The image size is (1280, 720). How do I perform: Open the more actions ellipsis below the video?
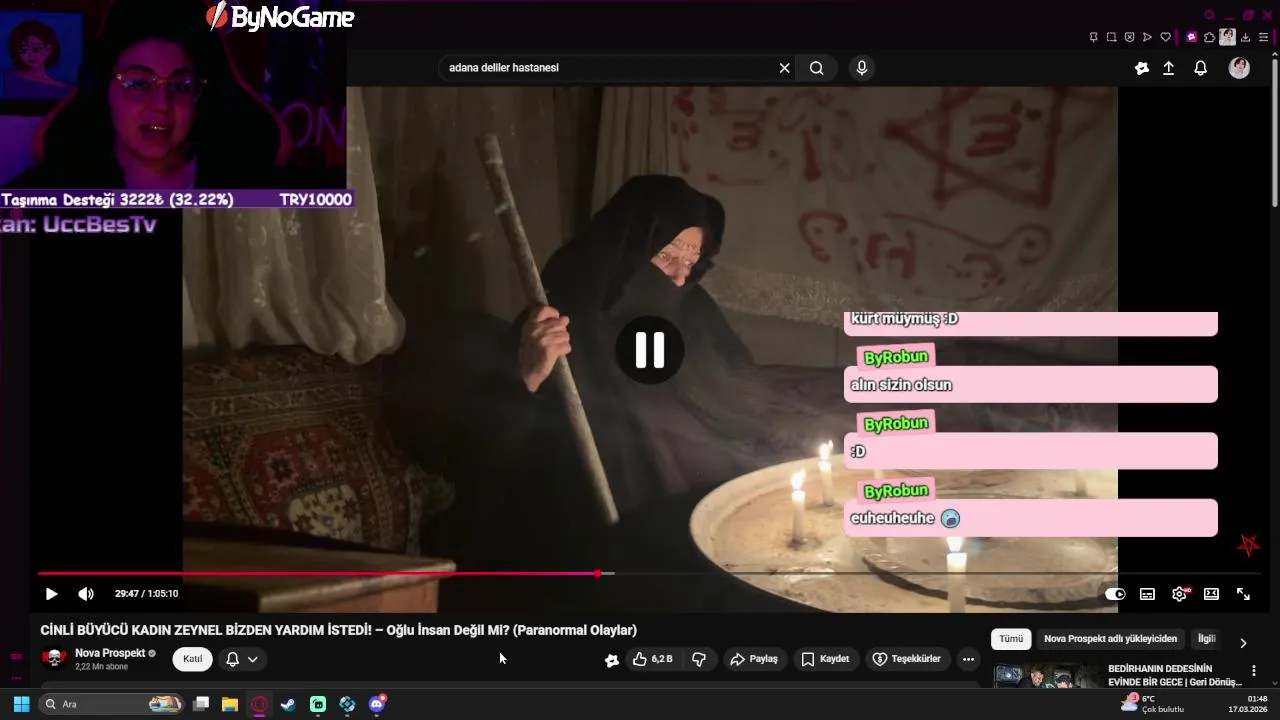[x=968, y=659]
